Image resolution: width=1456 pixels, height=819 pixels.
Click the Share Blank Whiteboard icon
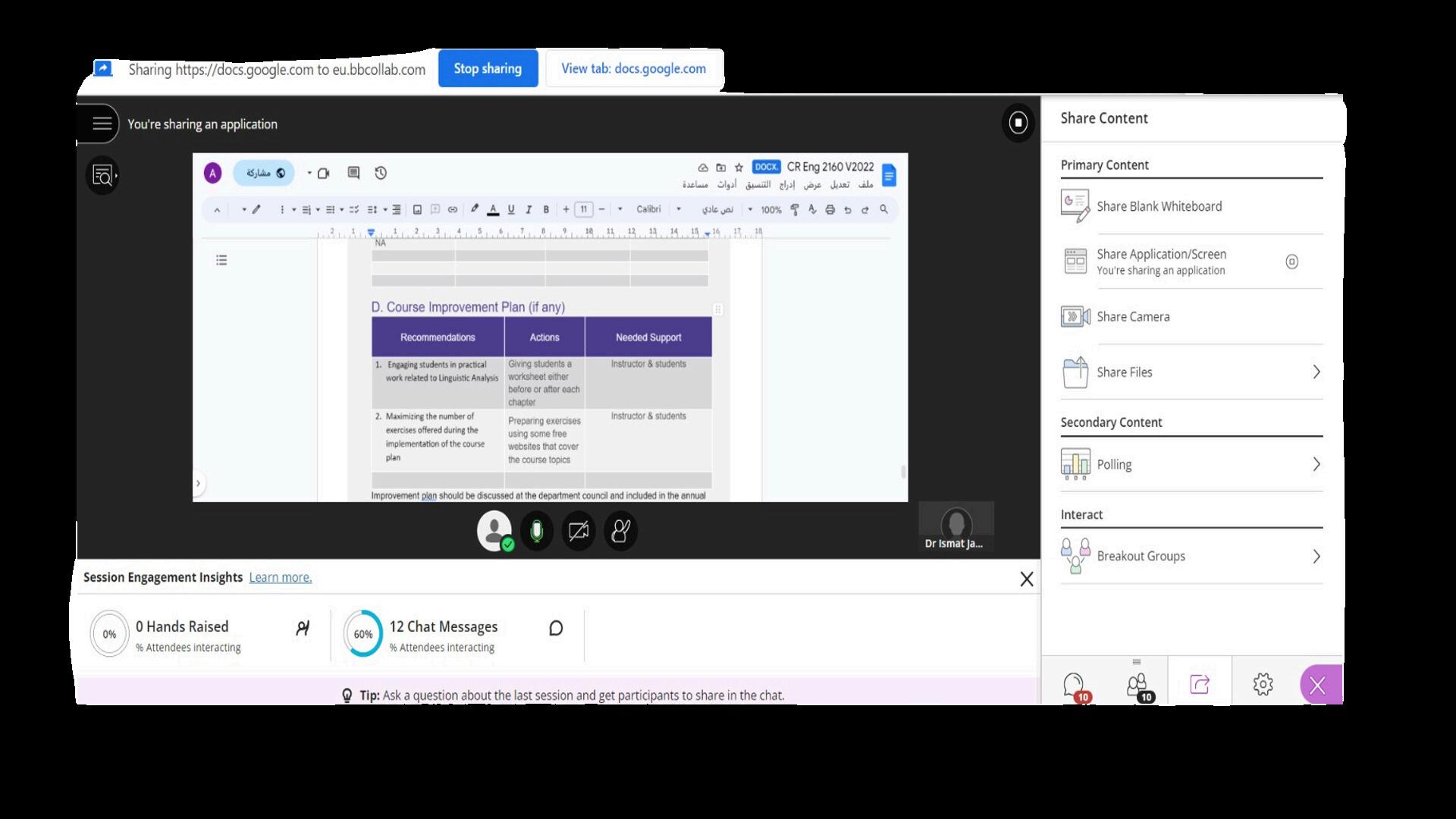click(1075, 206)
